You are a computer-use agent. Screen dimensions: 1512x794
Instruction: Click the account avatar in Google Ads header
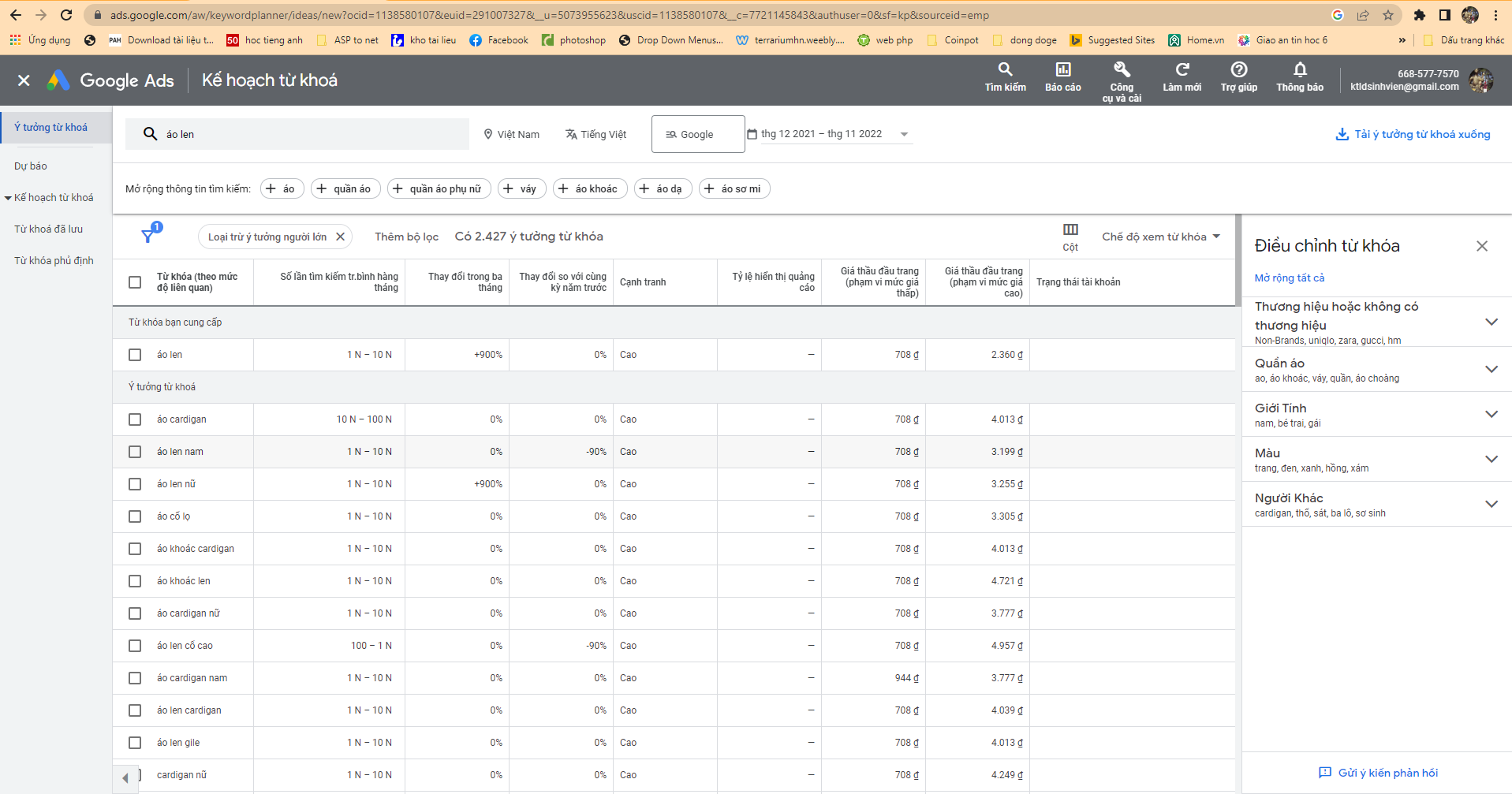pyautogui.click(x=1481, y=80)
